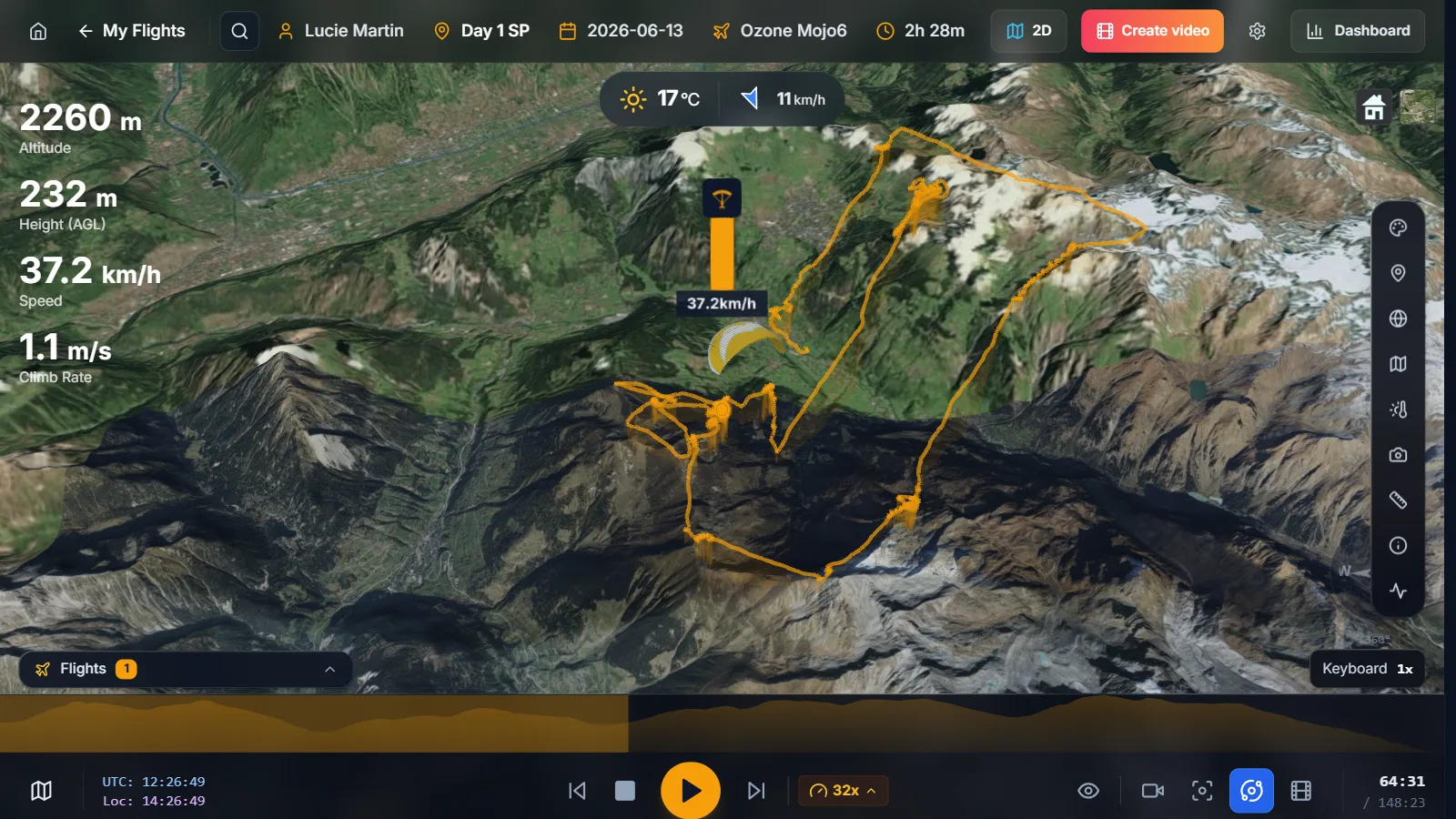Click the thermal sparkle sidebar icon
The image size is (1456, 819).
[1399, 409]
